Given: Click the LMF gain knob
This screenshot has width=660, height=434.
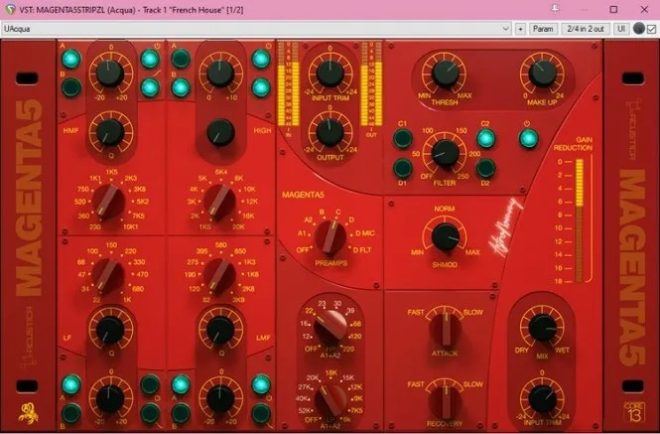Looking at the screenshot, I should pyautogui.click(x=220, y=399).
